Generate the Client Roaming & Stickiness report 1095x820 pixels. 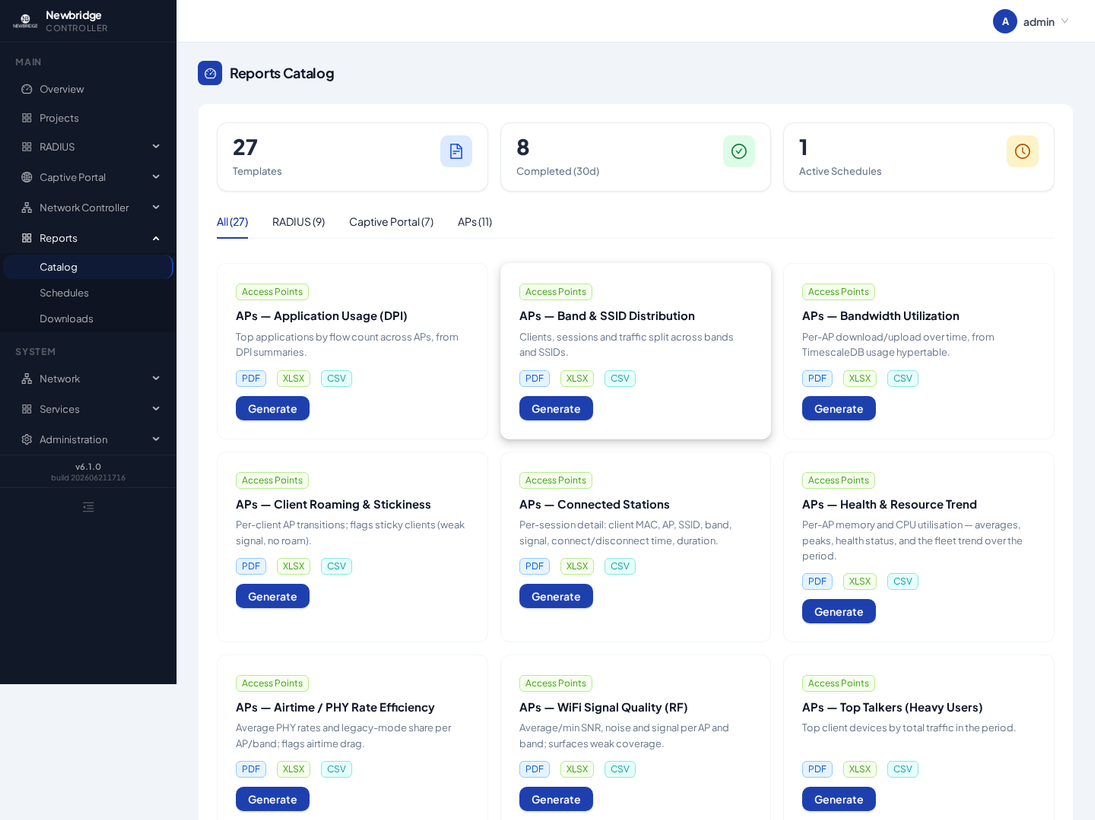[x=272, y=596]
